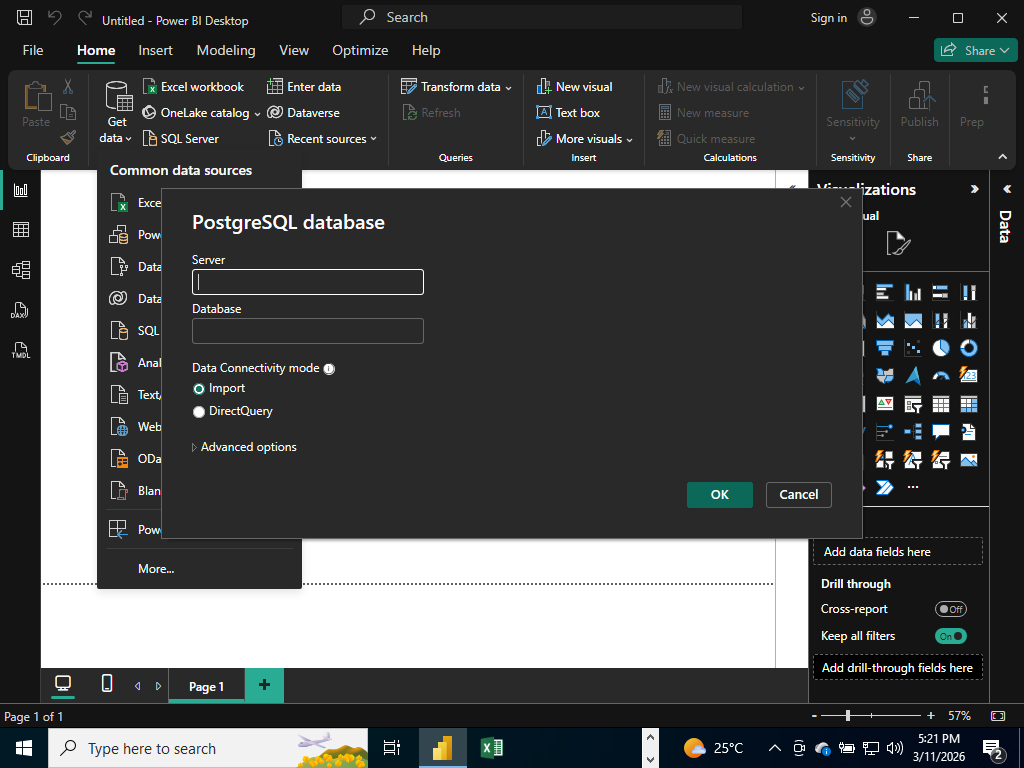
Task: Open the OneLake catalog dropdown arrow
Action: coord(257,114)
